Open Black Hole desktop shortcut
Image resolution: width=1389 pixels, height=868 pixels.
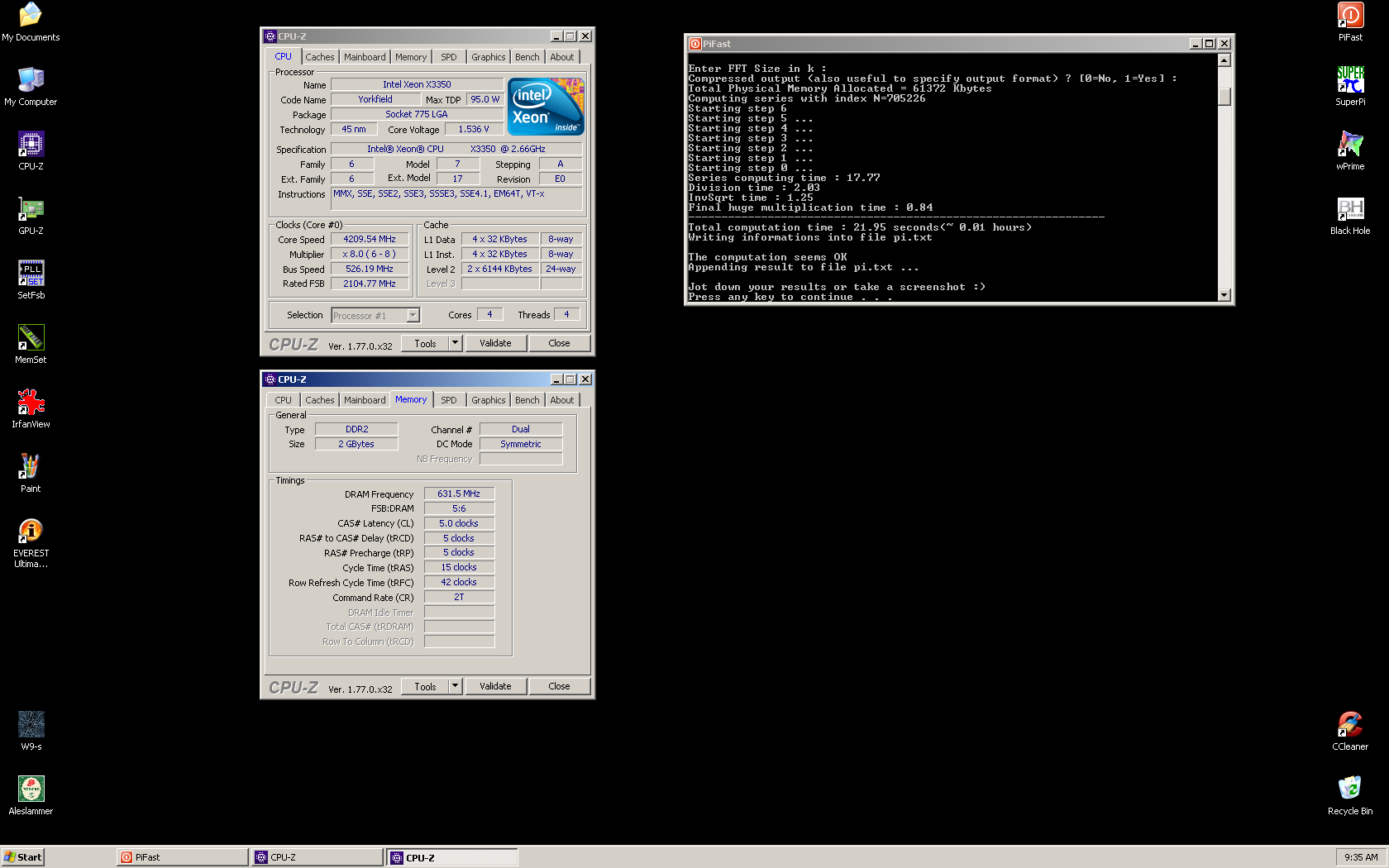[x=1350, y=216]
